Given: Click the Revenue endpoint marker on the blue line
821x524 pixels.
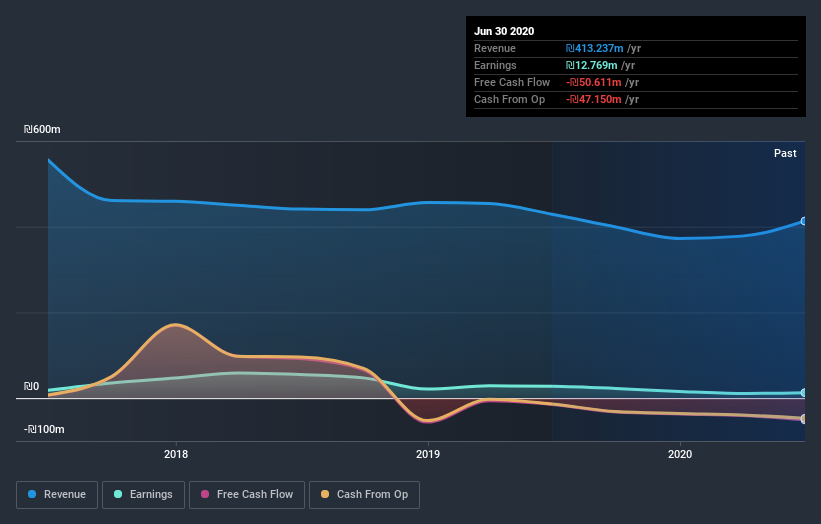Looking at the screenshot, I should tap(803, 221).
